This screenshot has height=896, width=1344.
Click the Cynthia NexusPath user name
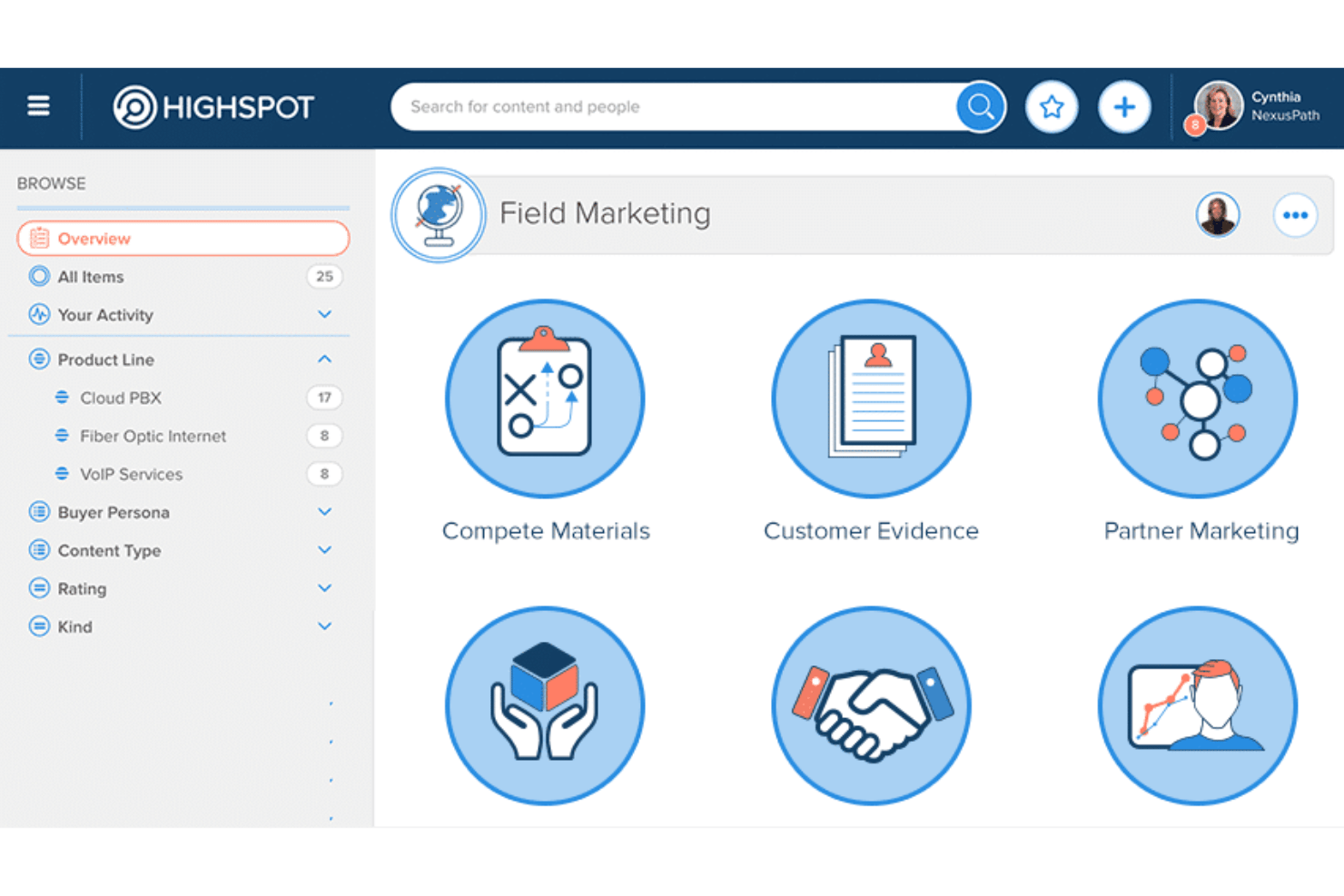pos(1285,106)
